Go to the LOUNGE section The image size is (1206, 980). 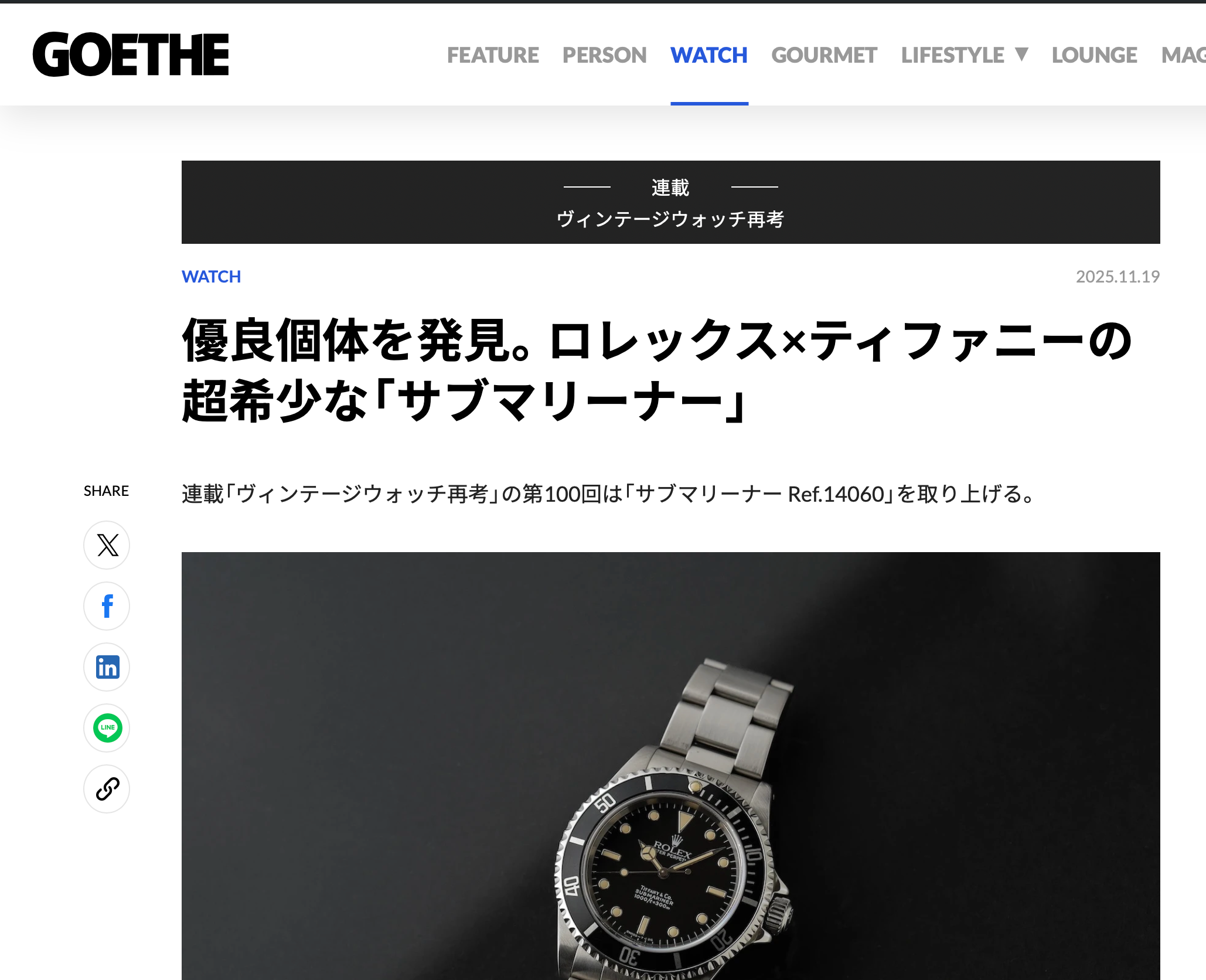(1094, 55)
